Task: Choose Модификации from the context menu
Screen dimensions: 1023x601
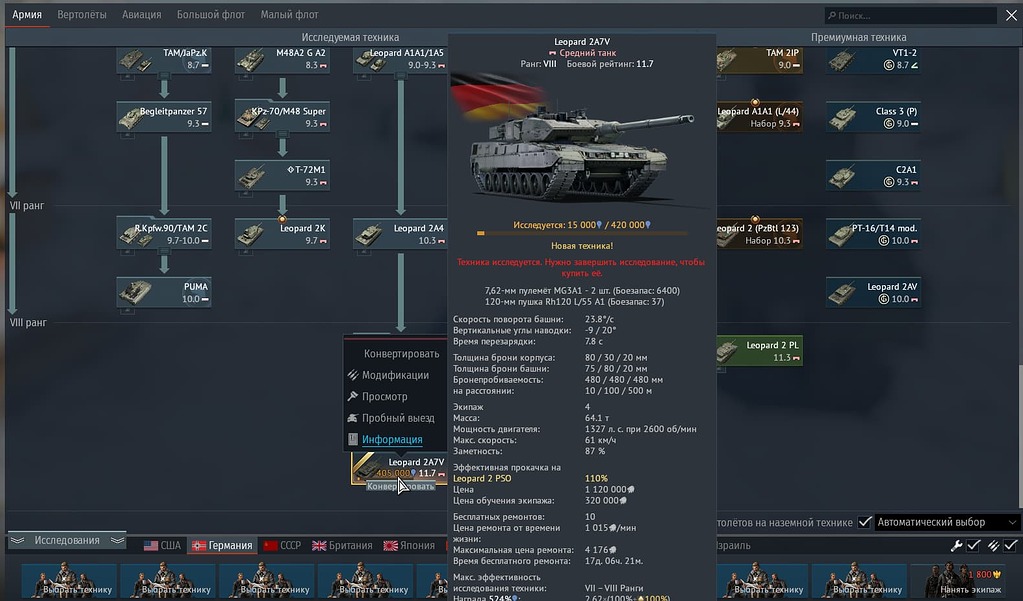Action: point(394,375)
